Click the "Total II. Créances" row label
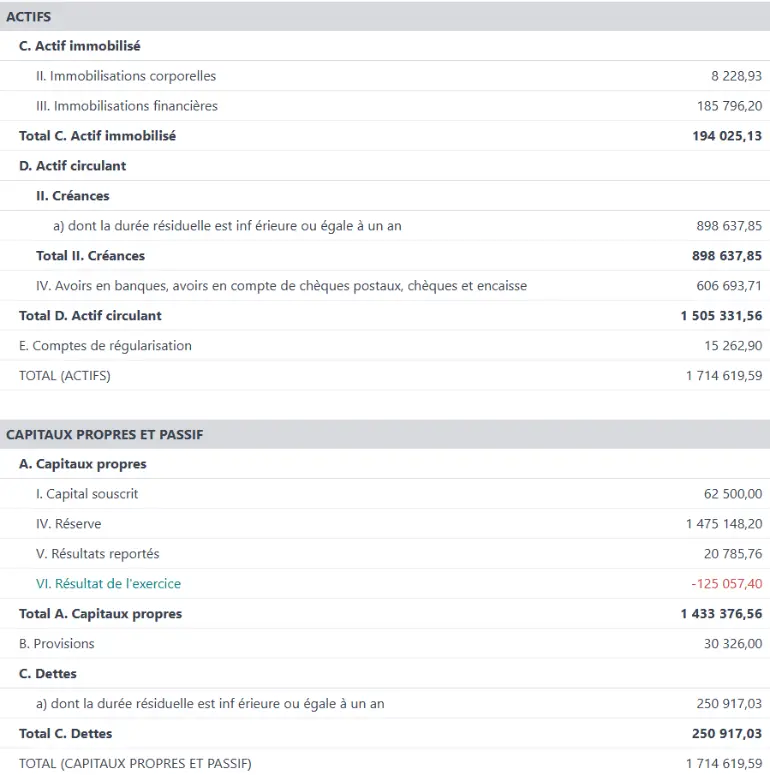Screen dimensions: 770x775 tap(90, 256)
